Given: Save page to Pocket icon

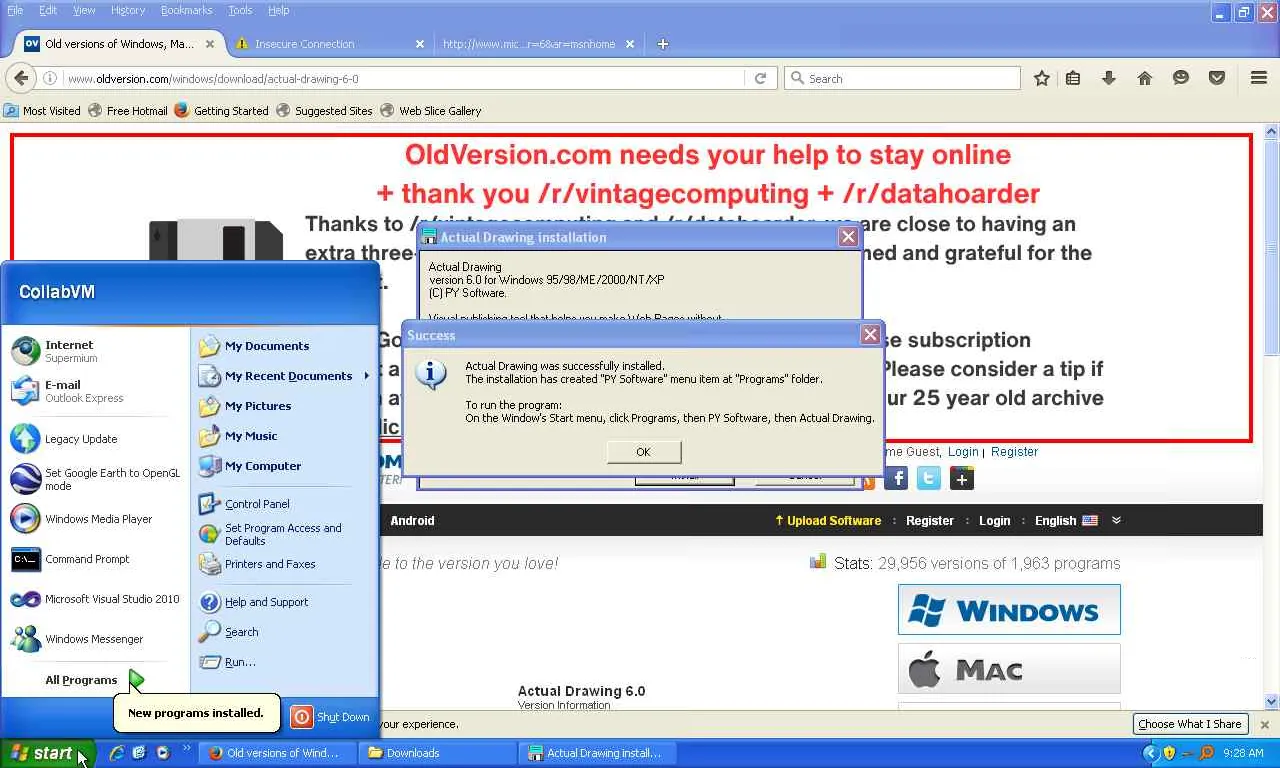Looking at the screenshot, I should pos(1217,78).
